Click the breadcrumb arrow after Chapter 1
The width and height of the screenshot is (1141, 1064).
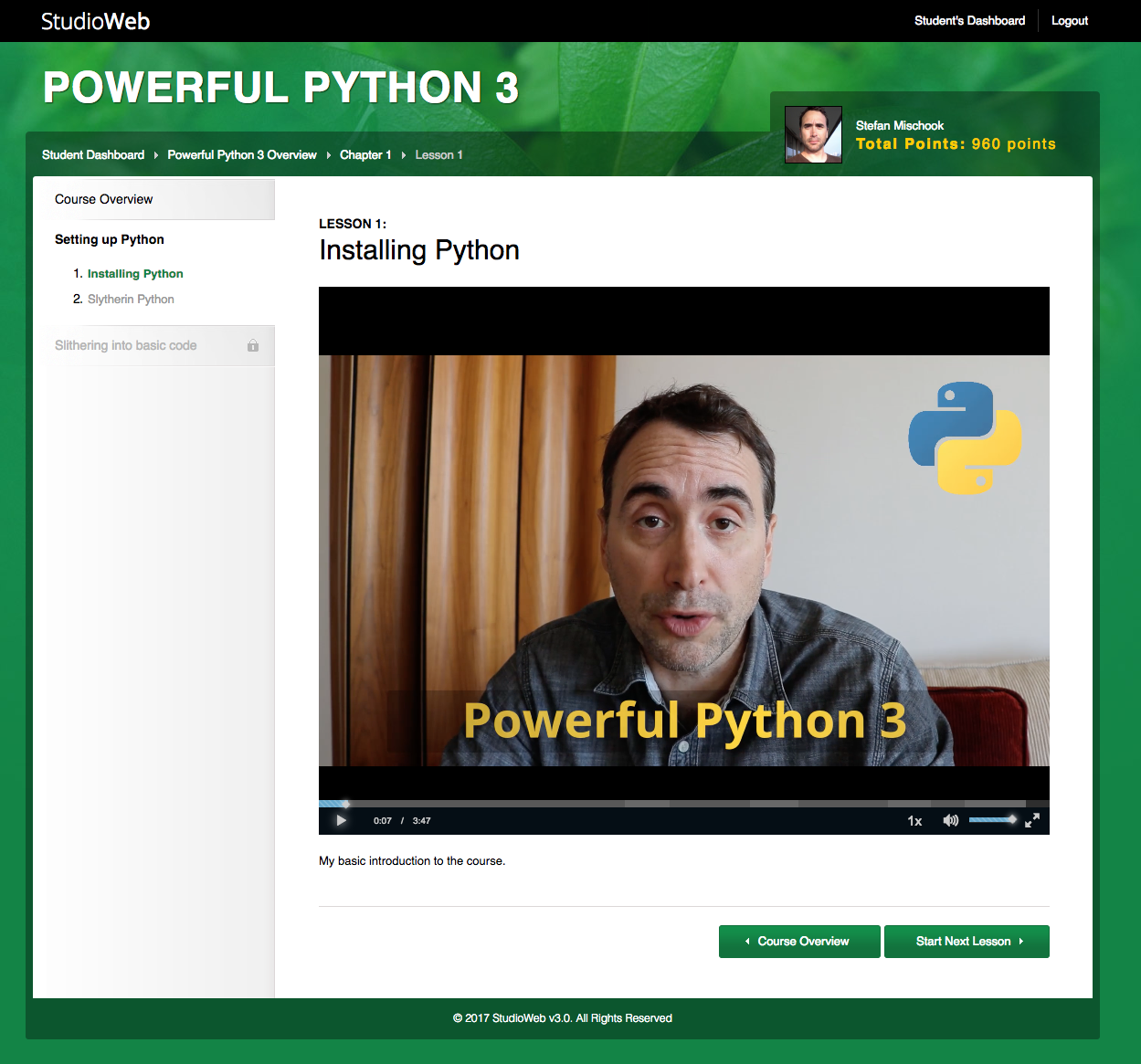pyautogui.click(x=403, y=154)
